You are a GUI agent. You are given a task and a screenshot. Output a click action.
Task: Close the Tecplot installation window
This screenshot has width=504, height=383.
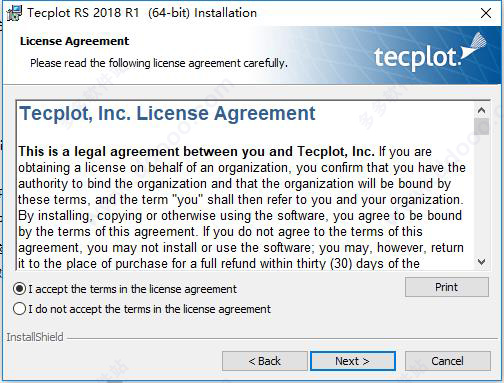[486, 13]
